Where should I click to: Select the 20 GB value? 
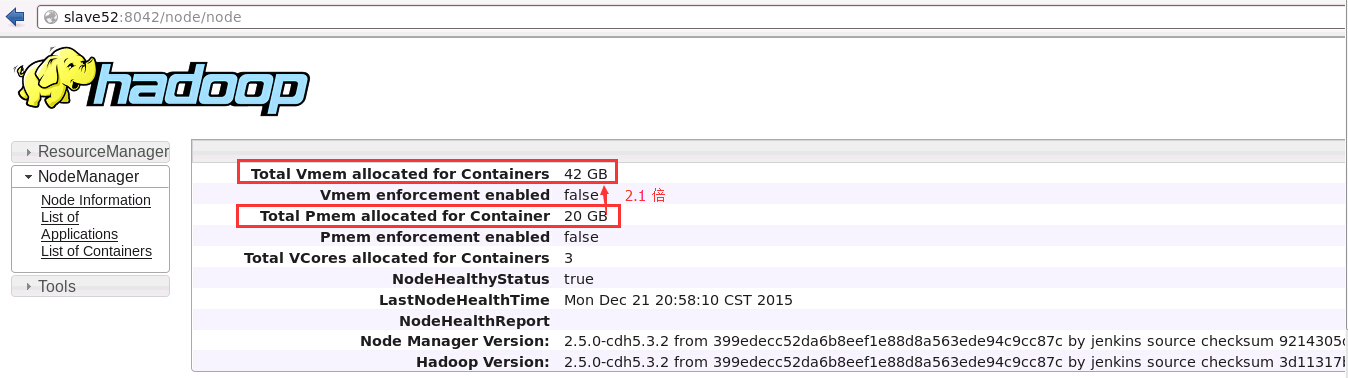(x=586, y=216)
